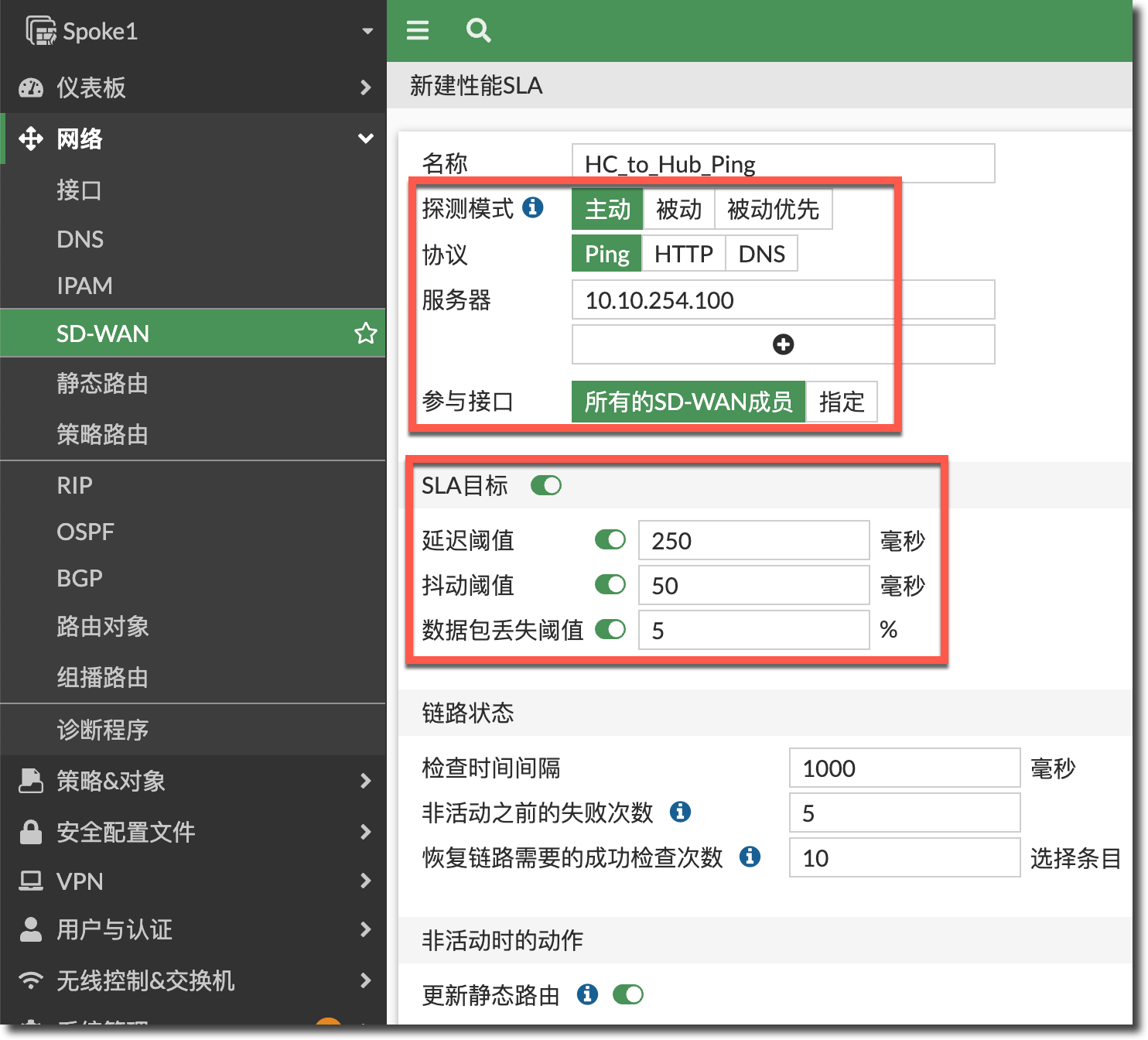
Task: Toggle the 抖动阈值 switch
Action: click(x=610, y=584)
